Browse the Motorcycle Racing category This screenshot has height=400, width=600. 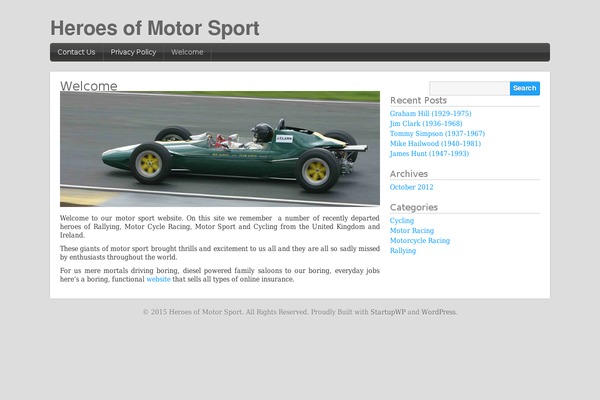point(420,240)
